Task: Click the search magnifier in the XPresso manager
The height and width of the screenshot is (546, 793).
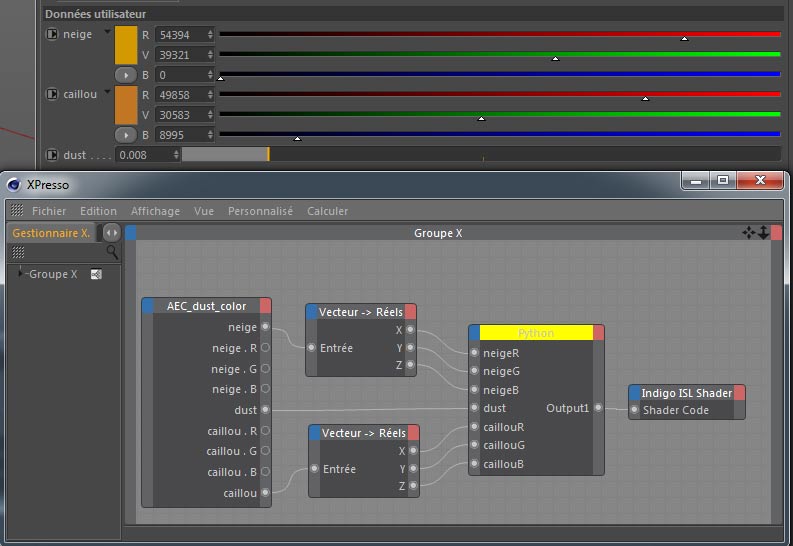Action: click(x=112, y=253)
